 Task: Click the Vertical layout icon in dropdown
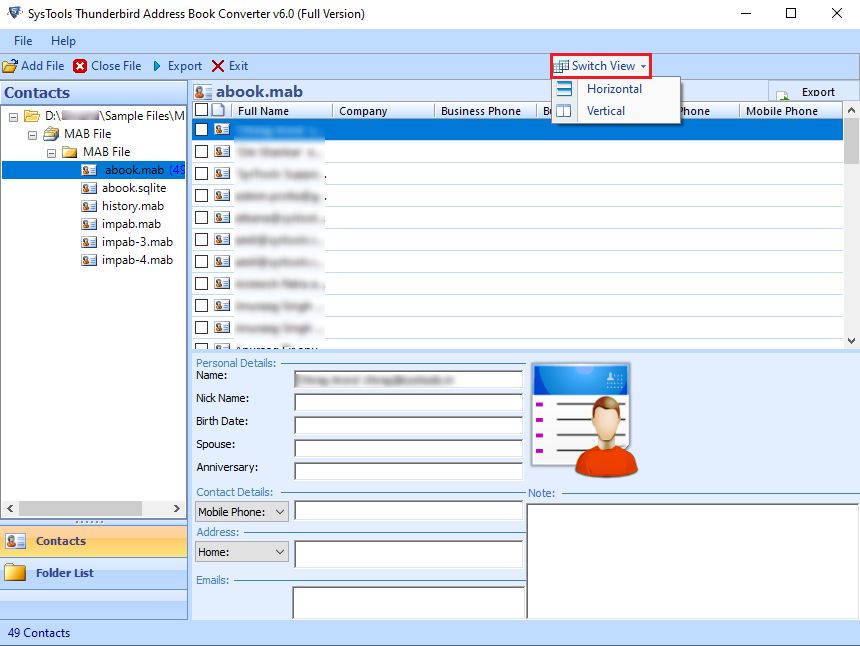(564, 111)
